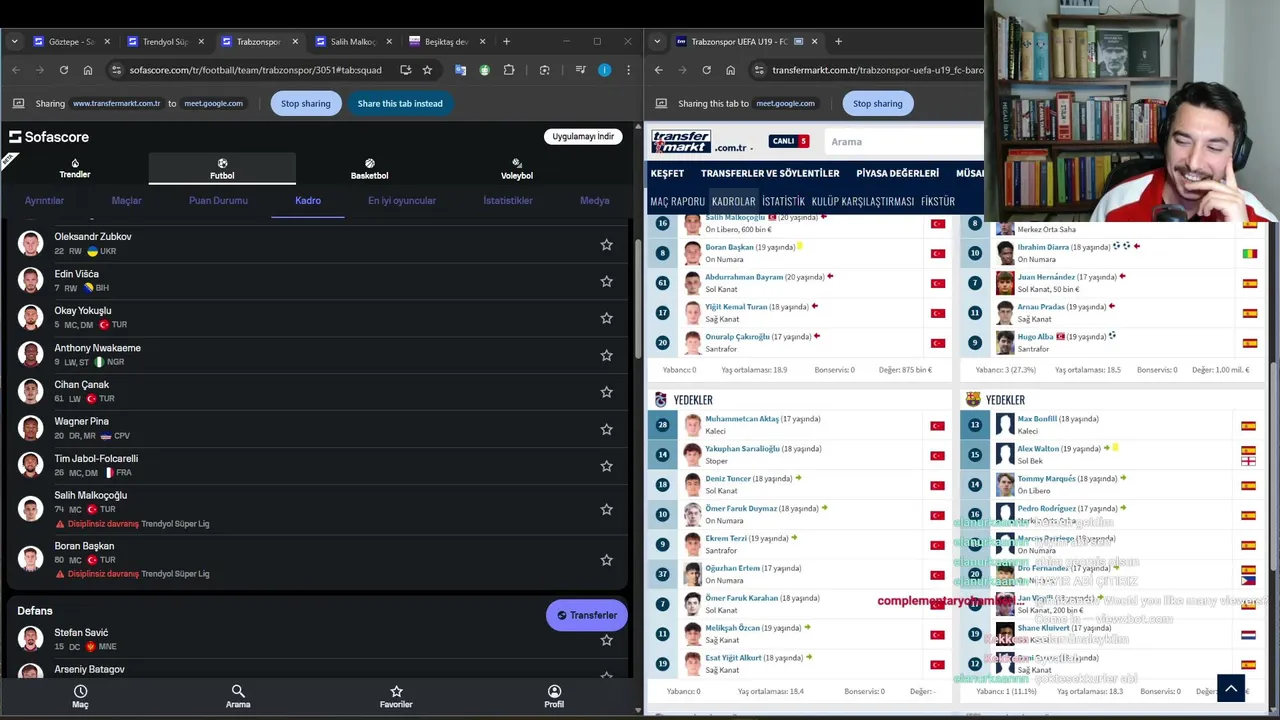The width and height of the screenshot is (1280, 720).
Task: Open FİKSTÜR link on Transfermarkt
Action: [x=938, y=201]
